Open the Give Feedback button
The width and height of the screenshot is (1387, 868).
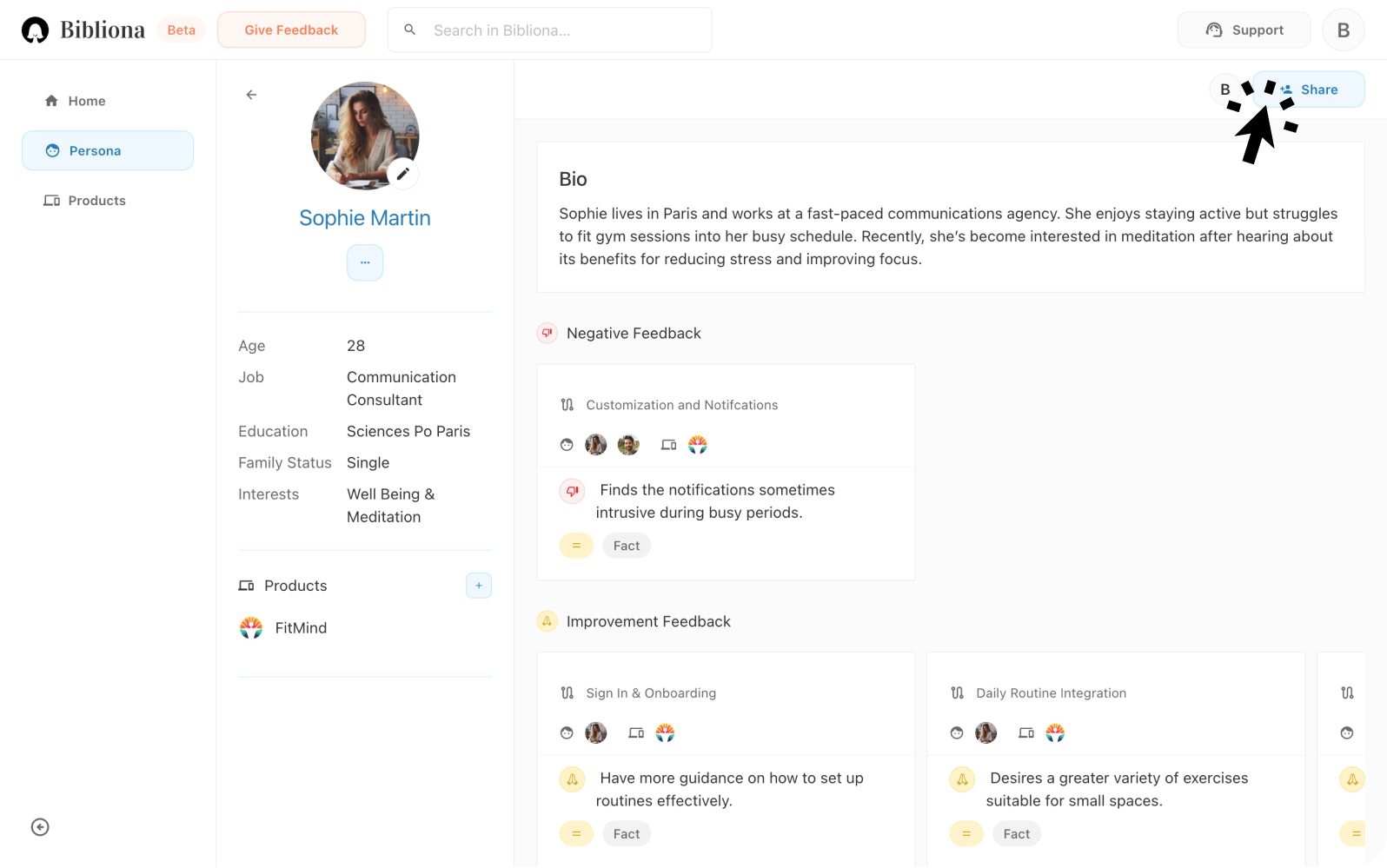291,30
